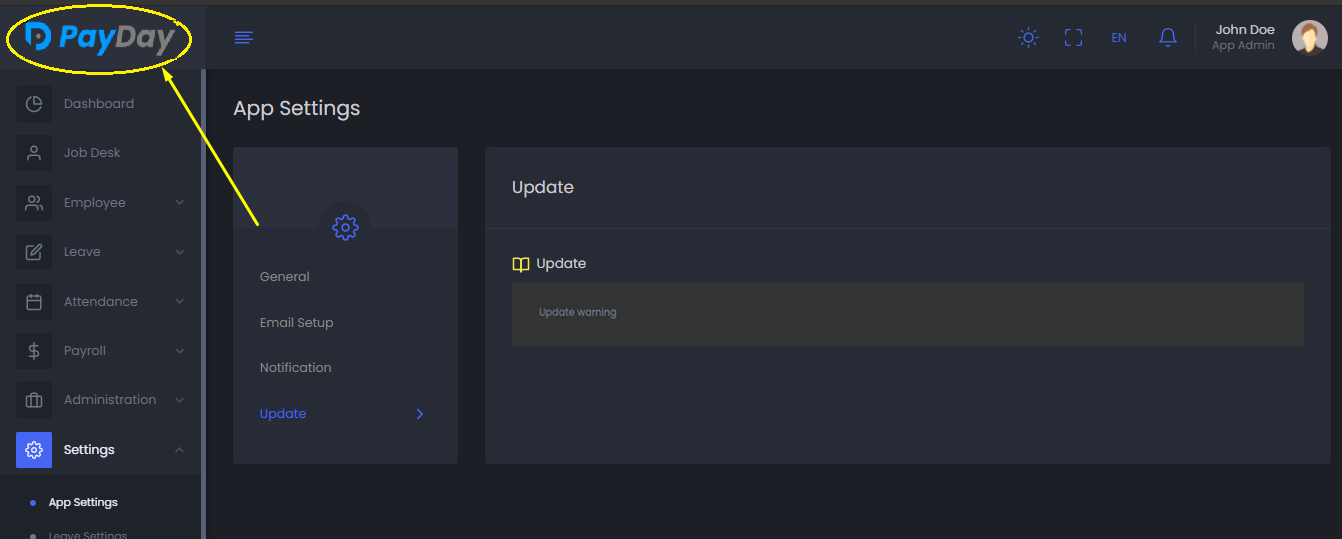Switch theme using the sun icon
The width and height of the screenshot is (1342, 539).
pyautogui.click(x=1028, y=38)
